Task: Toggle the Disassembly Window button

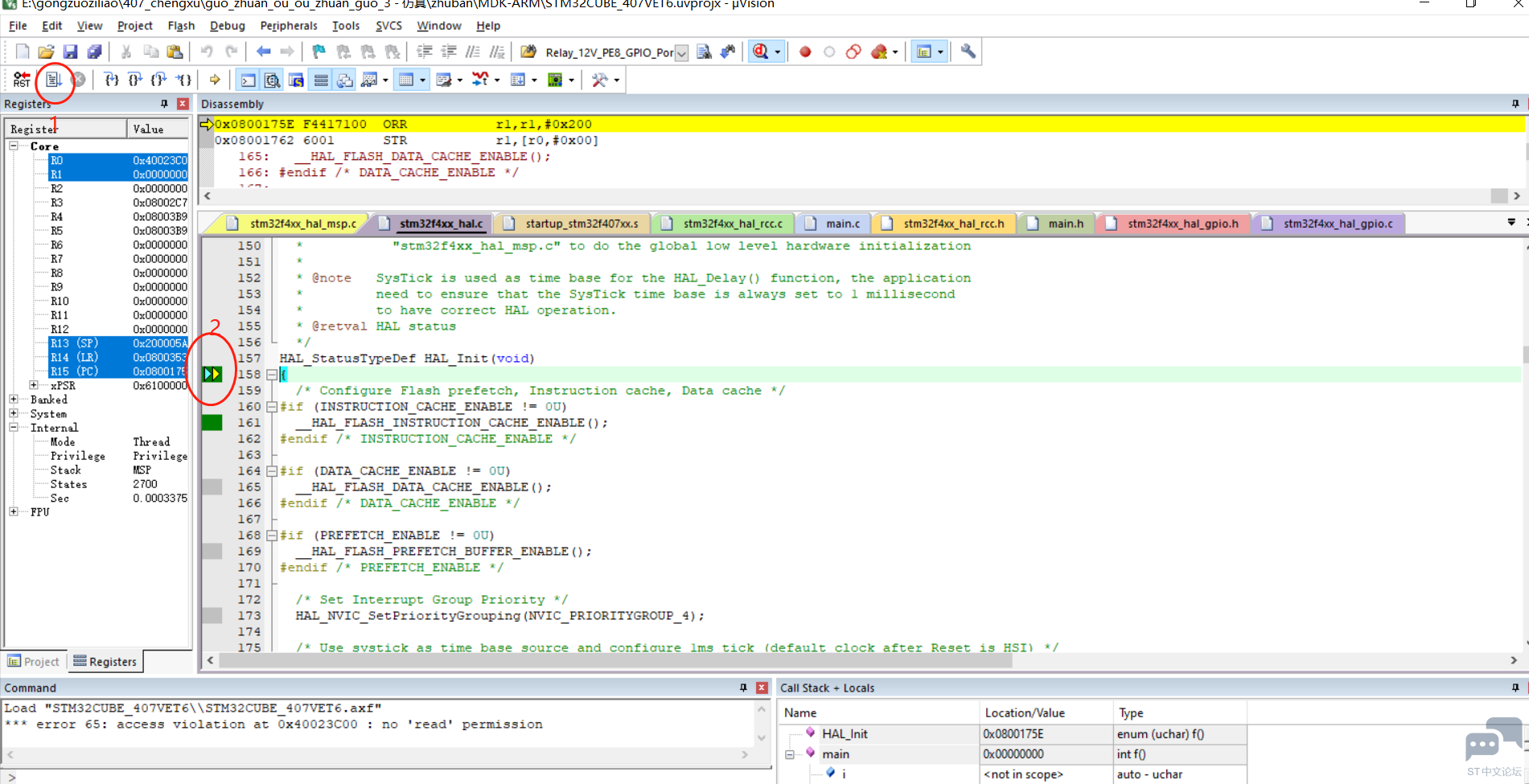Action: pos(273,80)
